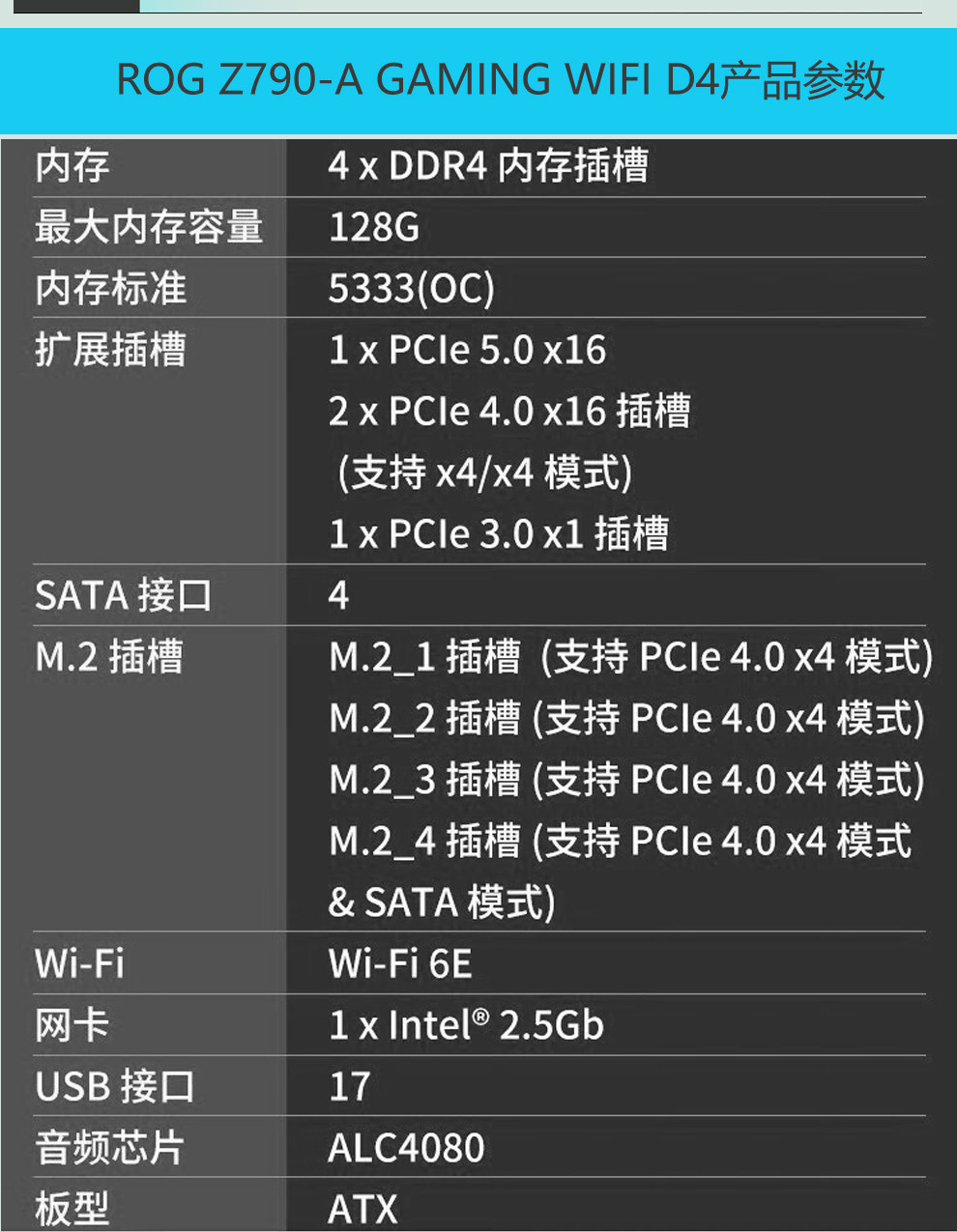
Task: Click the ATX form factor value
Action: [x=363, y=1210]
